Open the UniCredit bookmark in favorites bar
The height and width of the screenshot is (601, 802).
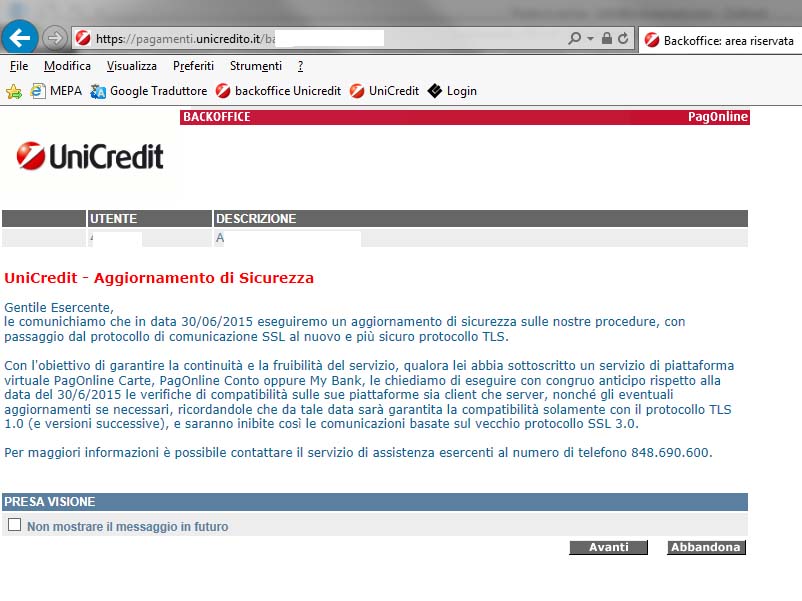tap(384, 91)
